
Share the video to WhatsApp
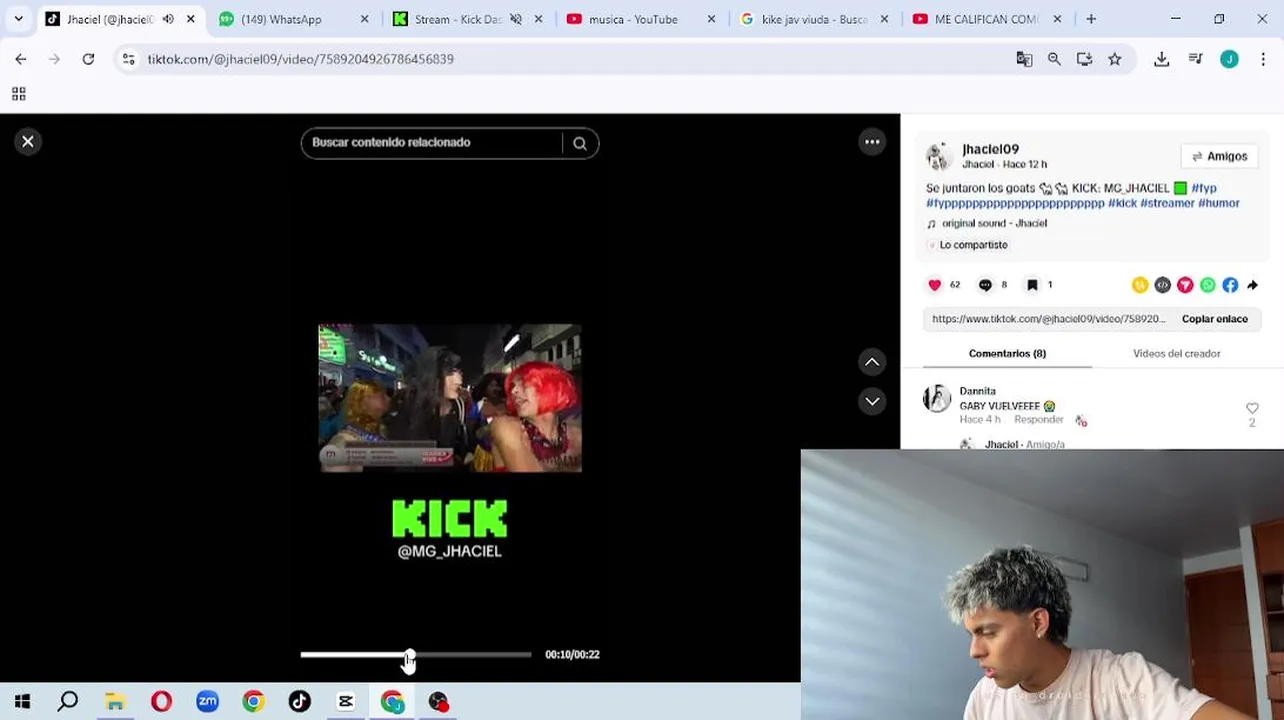coord(1208,285)
